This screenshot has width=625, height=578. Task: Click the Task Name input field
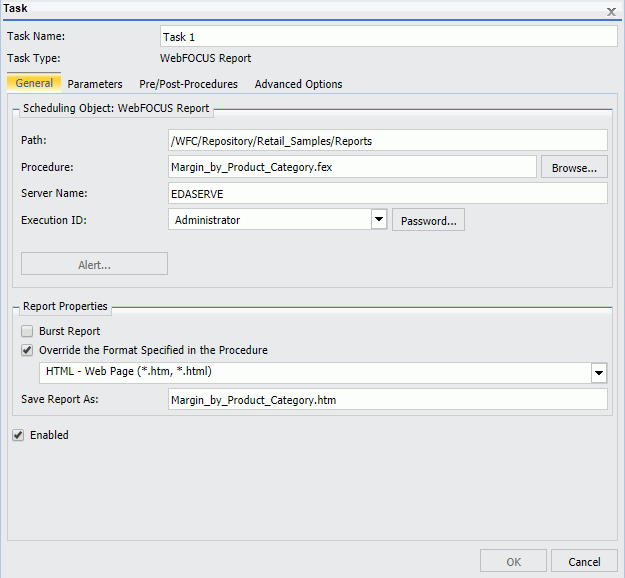(x=389, y=36)
